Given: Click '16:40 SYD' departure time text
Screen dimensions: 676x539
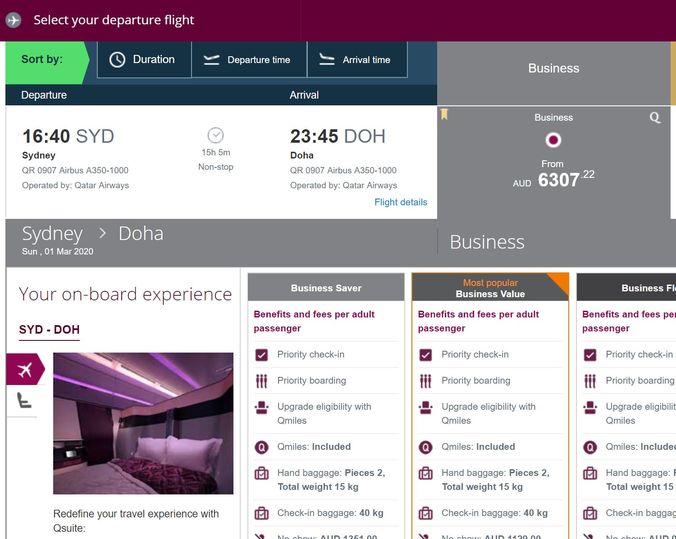Looking at the screenshot, I should [68, 136].
